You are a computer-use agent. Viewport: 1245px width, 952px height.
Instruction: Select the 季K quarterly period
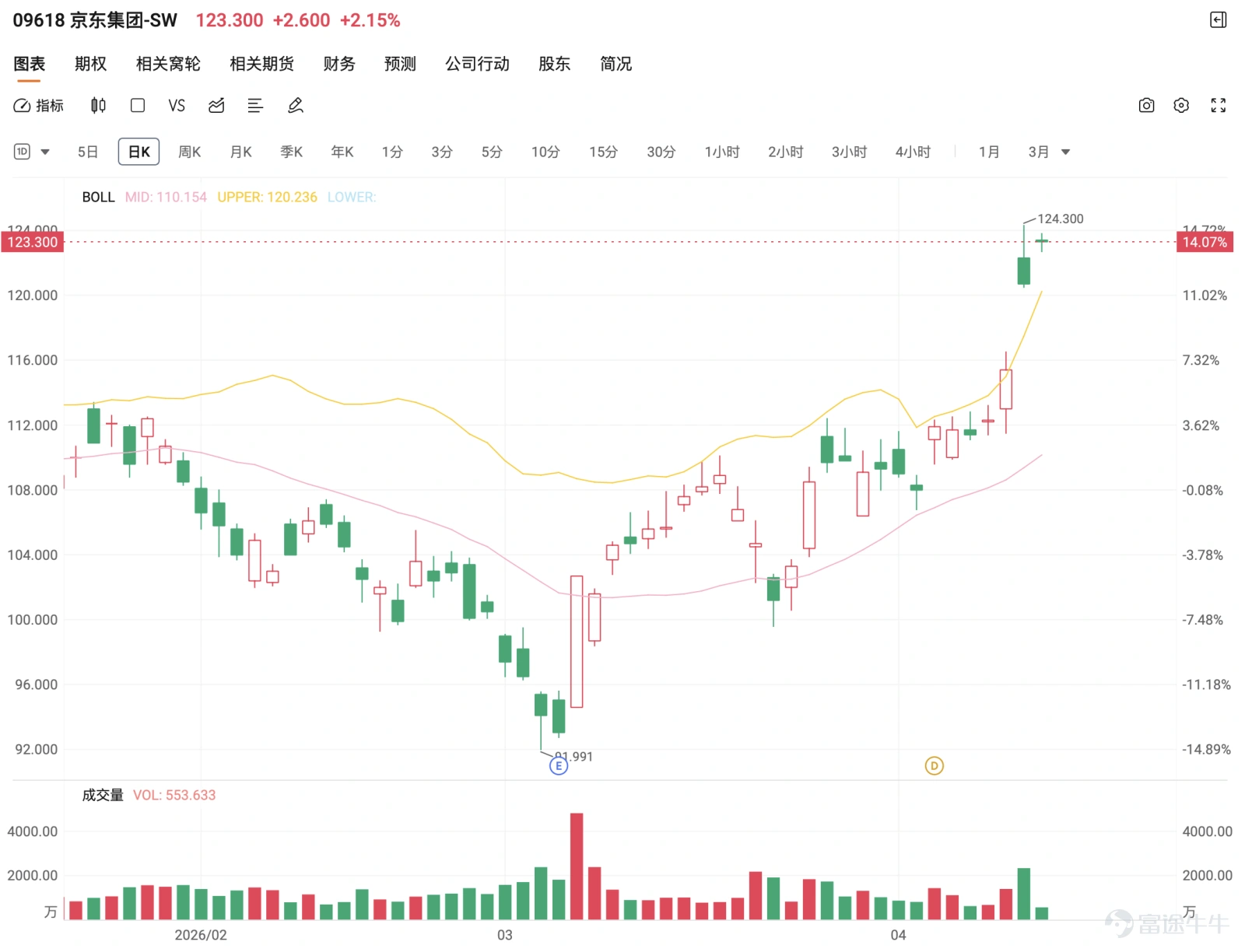[292, 152]
